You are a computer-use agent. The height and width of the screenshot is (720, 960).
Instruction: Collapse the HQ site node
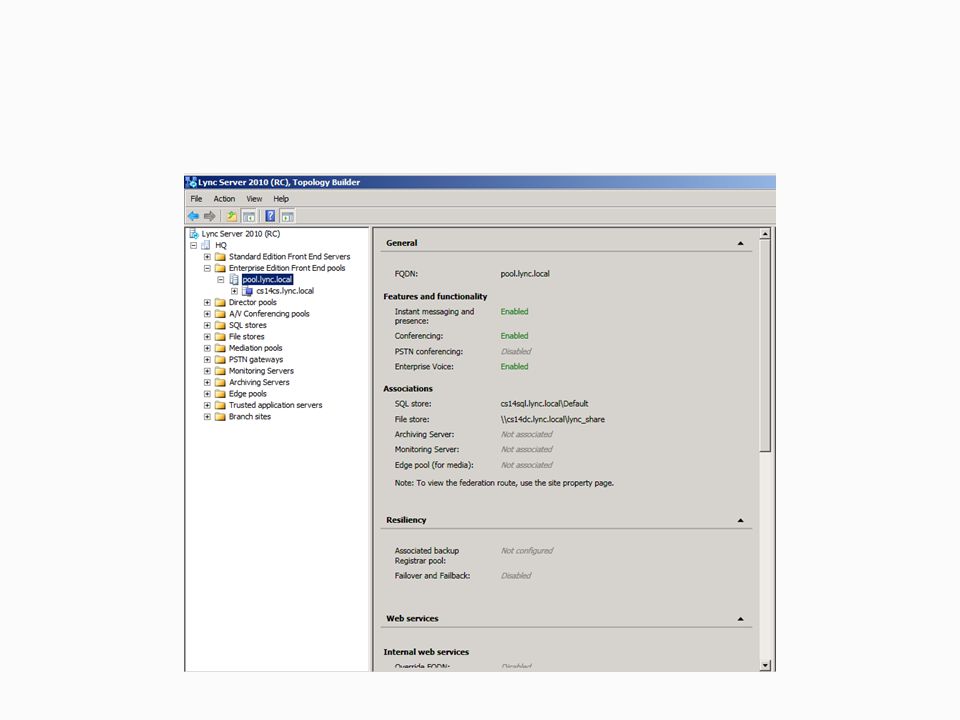pos(193,245)
